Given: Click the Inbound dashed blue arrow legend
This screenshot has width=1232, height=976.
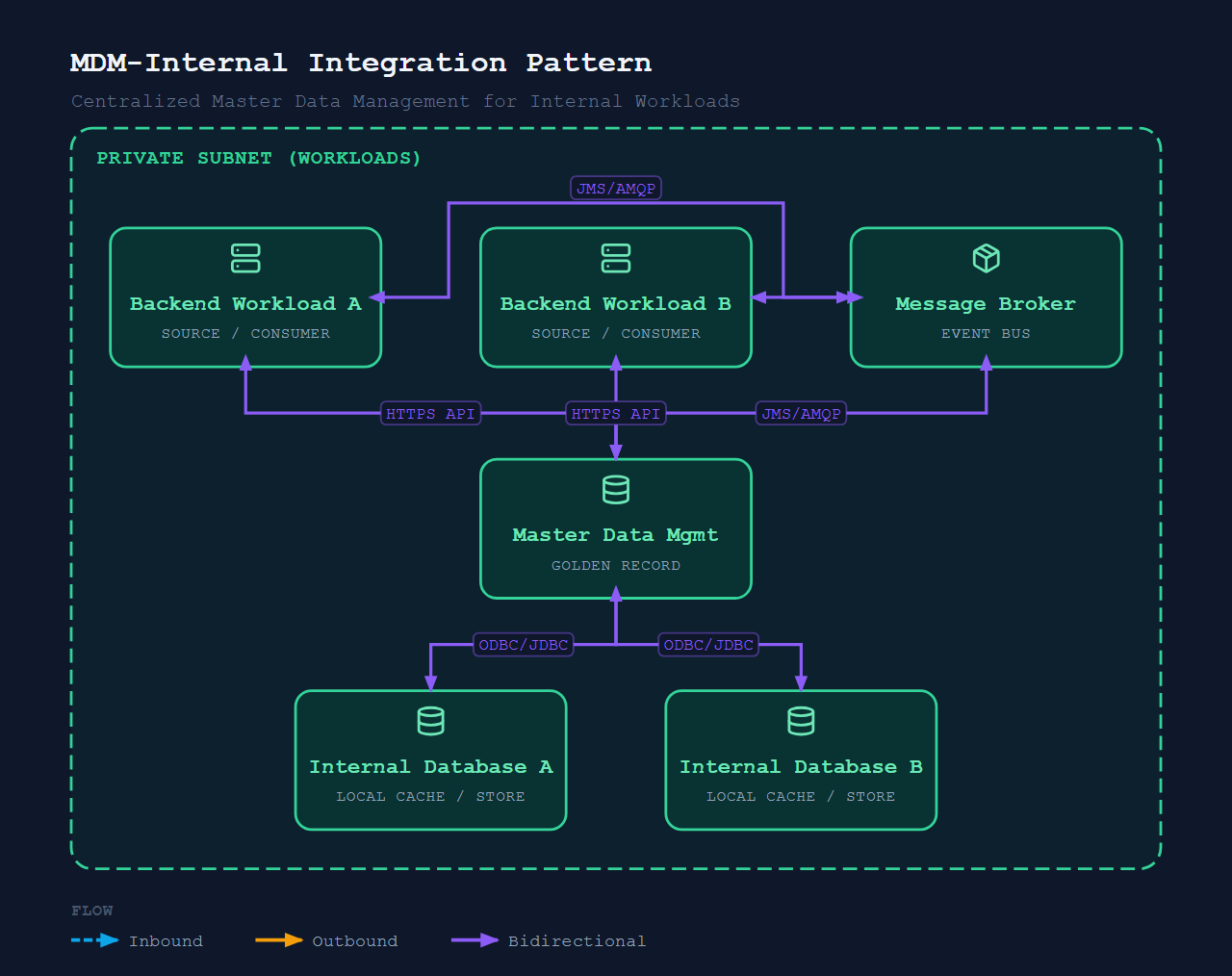Looking at the screenshot, I should [x=95, y=940].
